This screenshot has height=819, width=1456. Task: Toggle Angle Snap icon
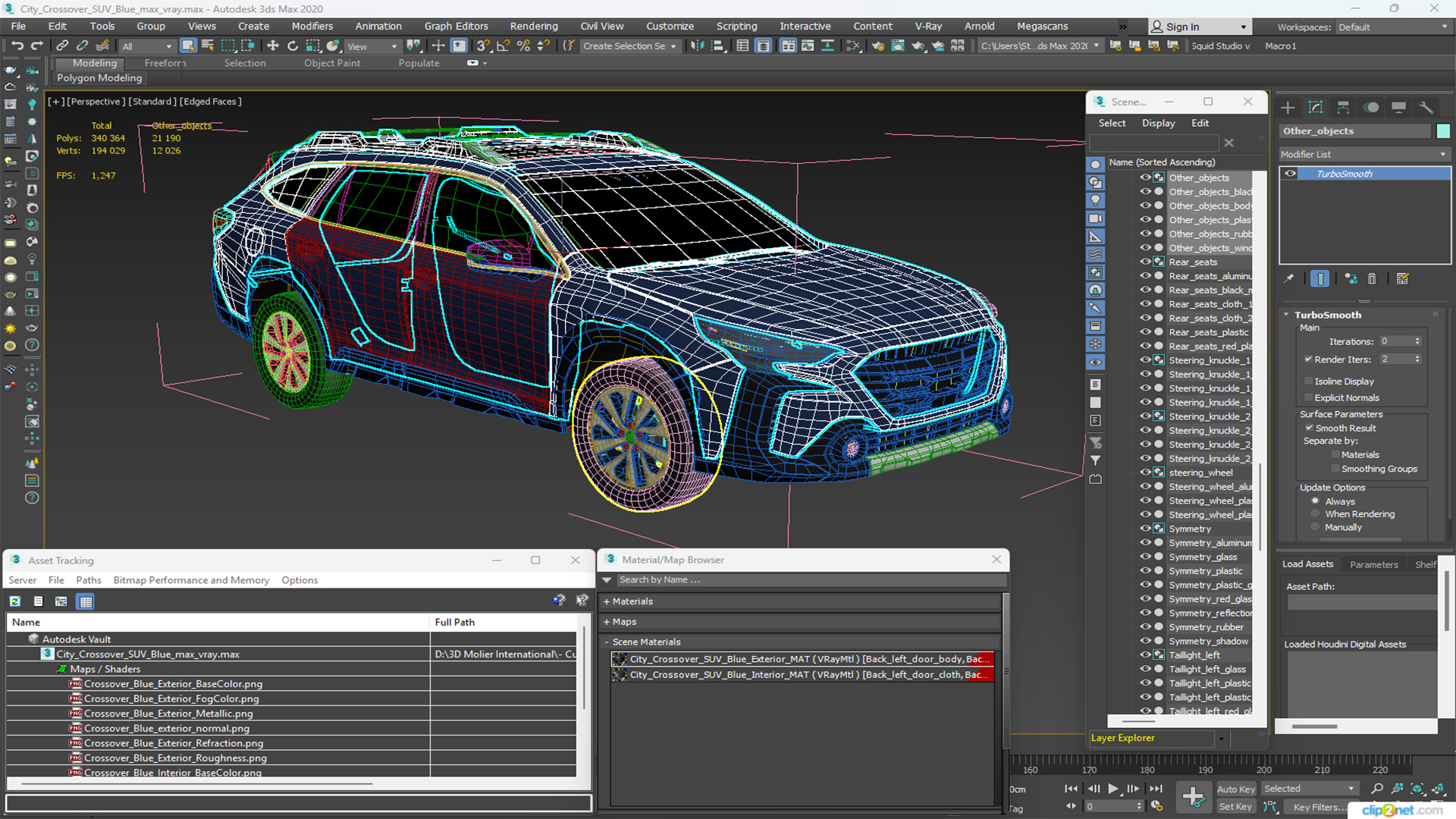[x=503, y=46]
